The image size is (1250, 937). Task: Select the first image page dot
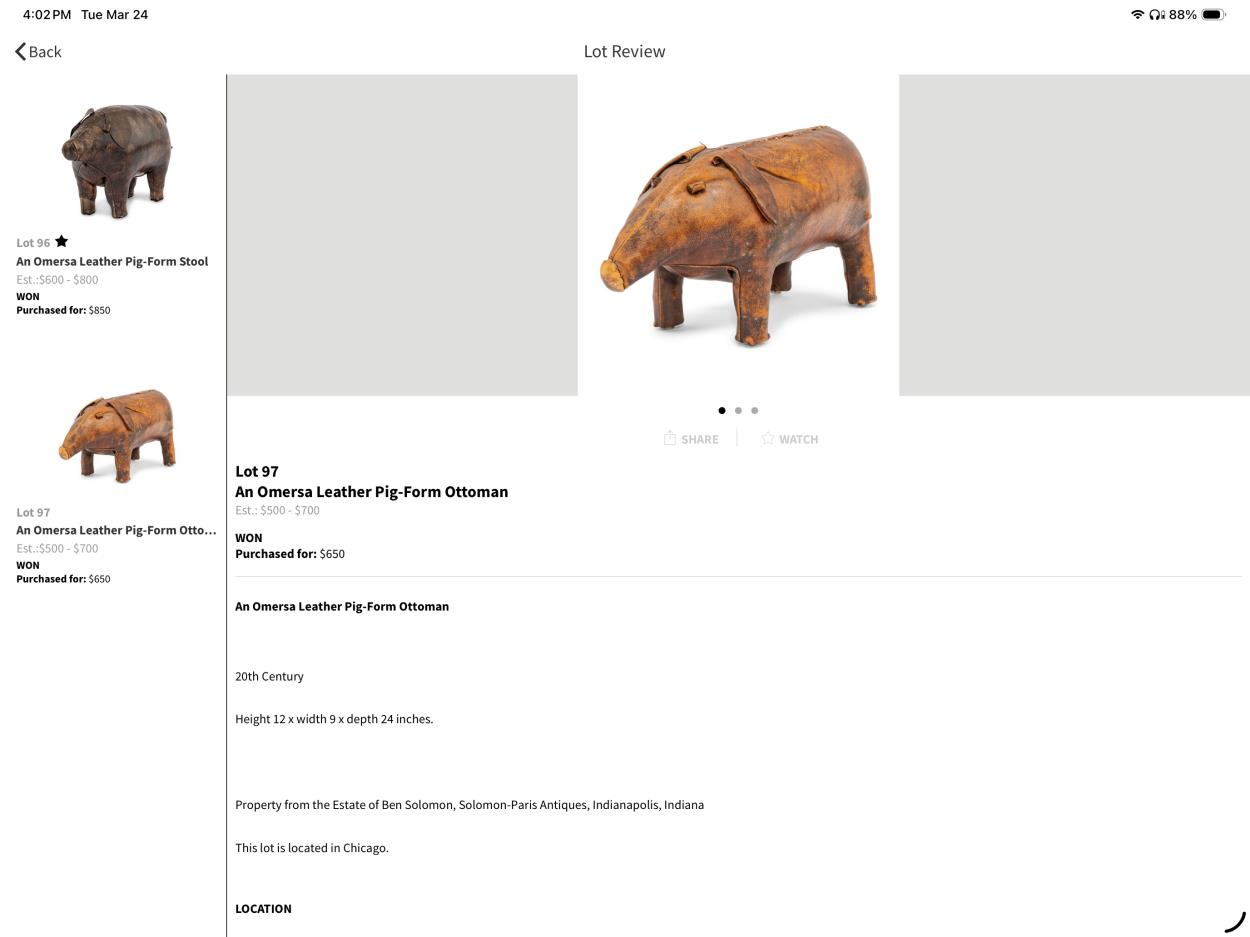(x=722, y=410)
